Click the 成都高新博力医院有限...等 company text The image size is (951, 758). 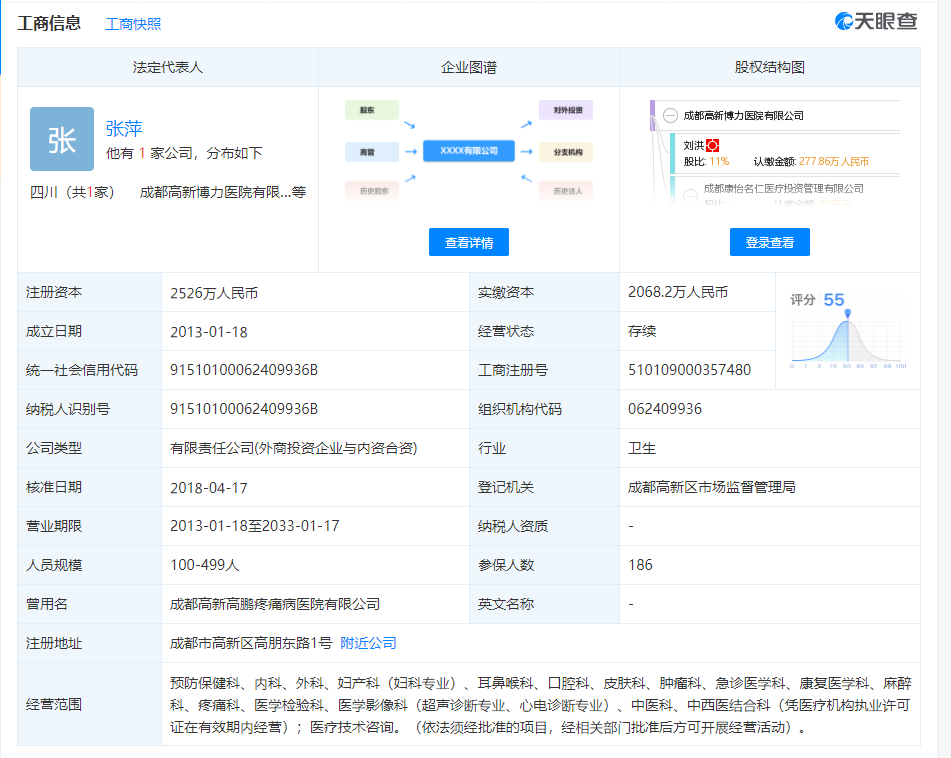click(x=223, y=192)
